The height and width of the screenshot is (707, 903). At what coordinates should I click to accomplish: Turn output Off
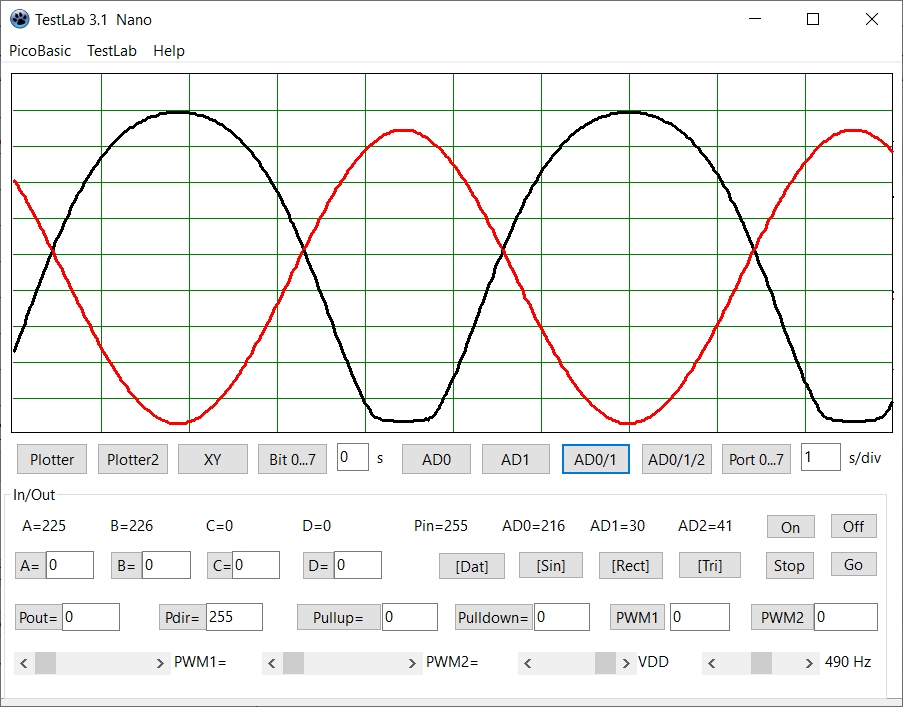click(853, 526)
